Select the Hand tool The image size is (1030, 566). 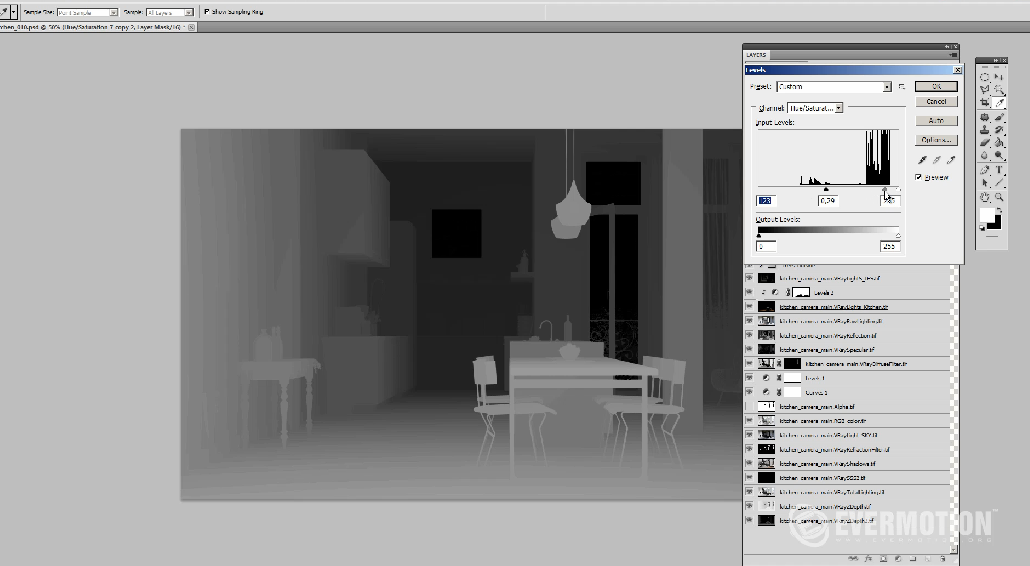coord(984,196)
